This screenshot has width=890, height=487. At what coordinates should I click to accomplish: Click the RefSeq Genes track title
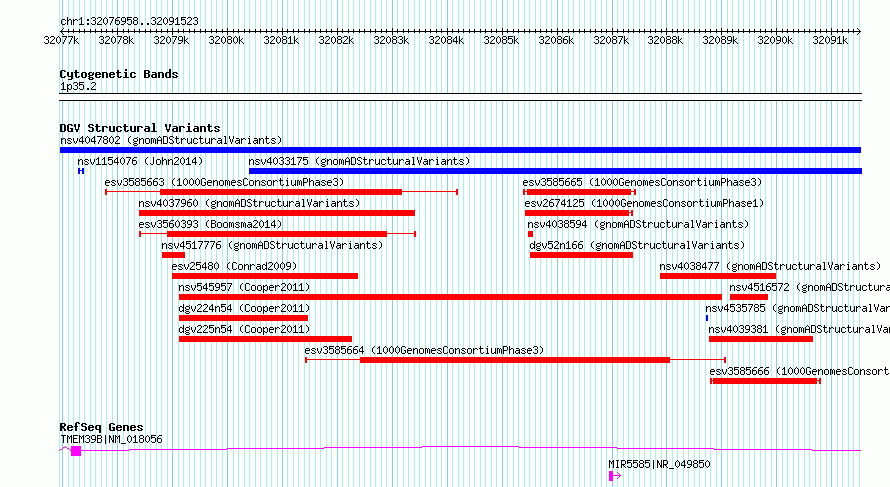(102, 427)
